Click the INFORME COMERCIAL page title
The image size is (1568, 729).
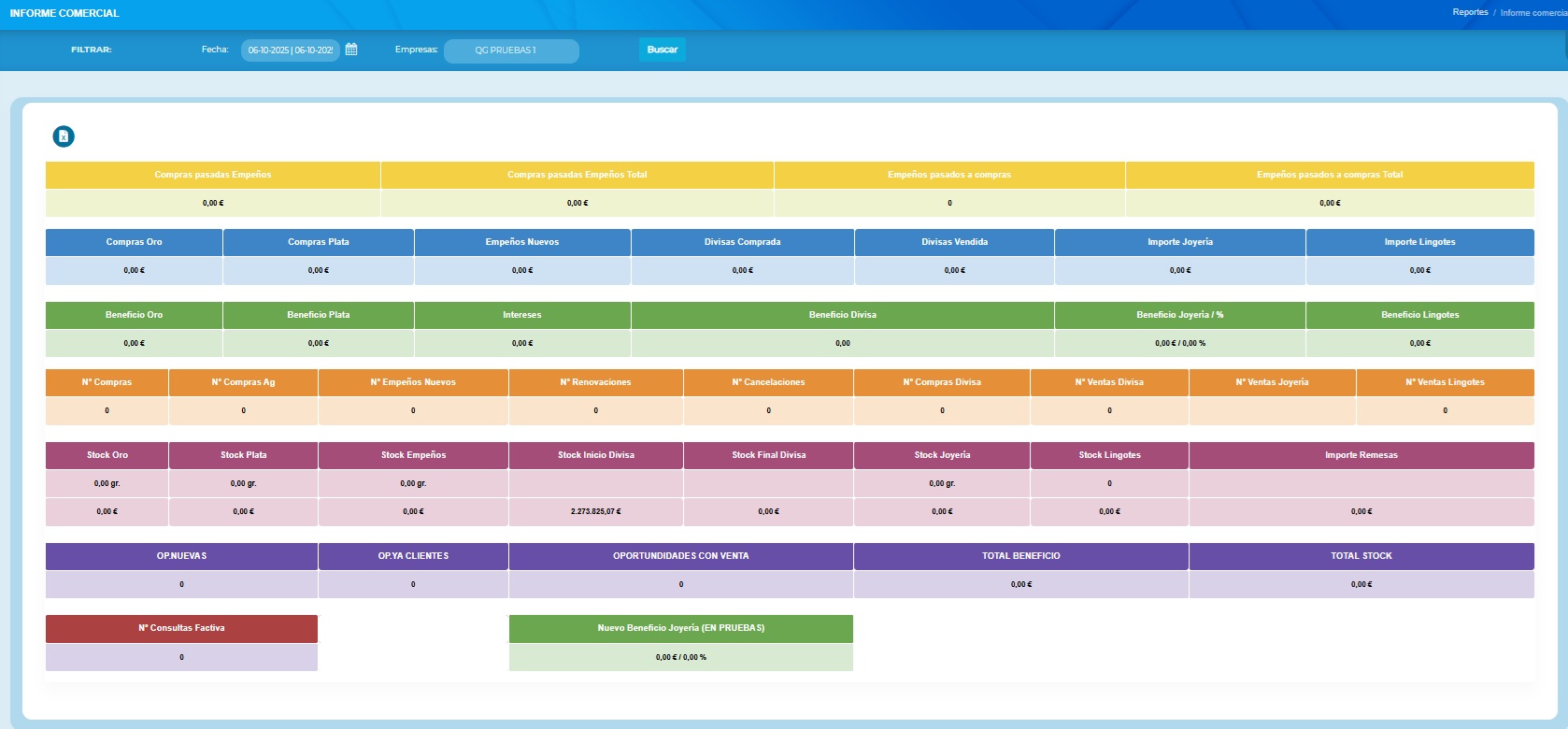[x=64, y=13]
